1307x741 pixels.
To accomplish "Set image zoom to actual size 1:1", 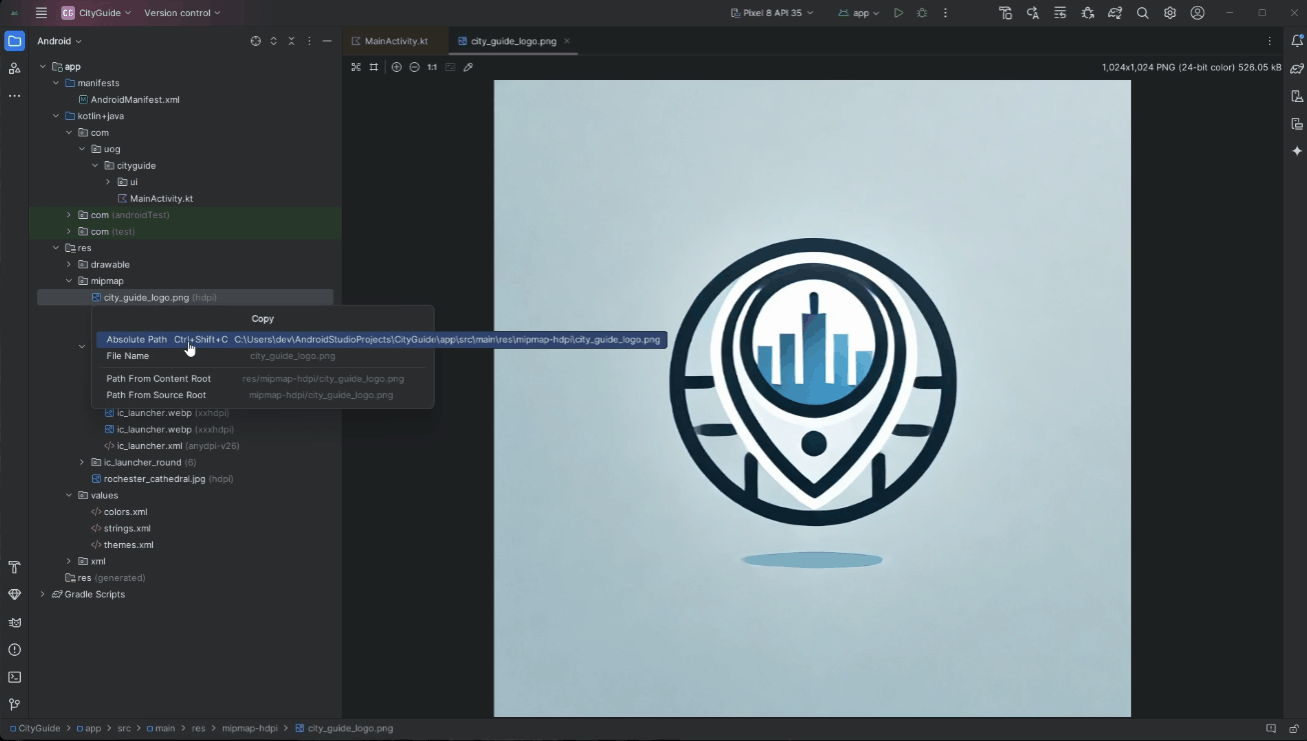I will click(432, 67).
